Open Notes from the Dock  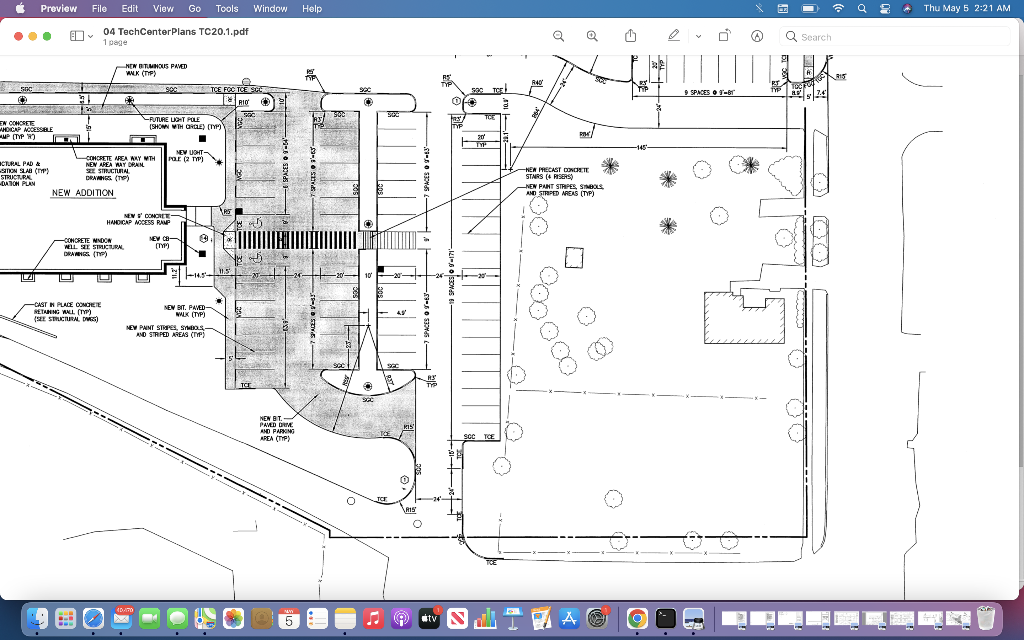[345, 618]
